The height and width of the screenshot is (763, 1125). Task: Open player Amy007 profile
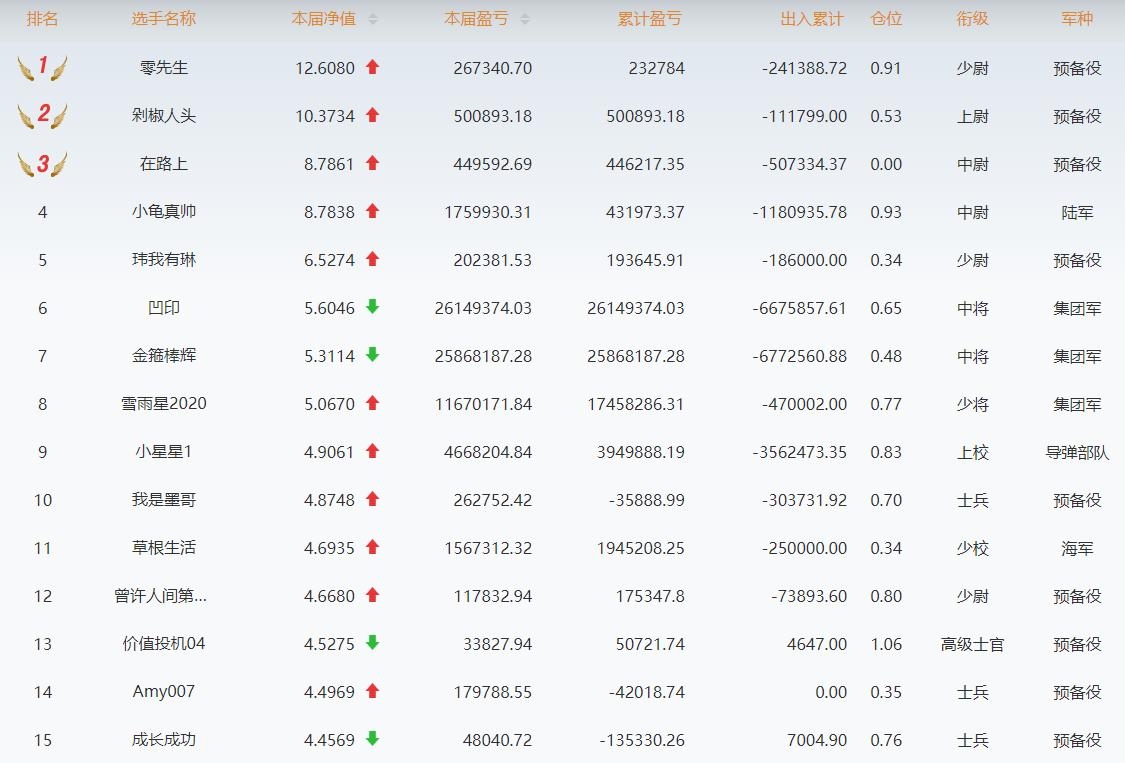pyautogui.click(x=164, y=692)
